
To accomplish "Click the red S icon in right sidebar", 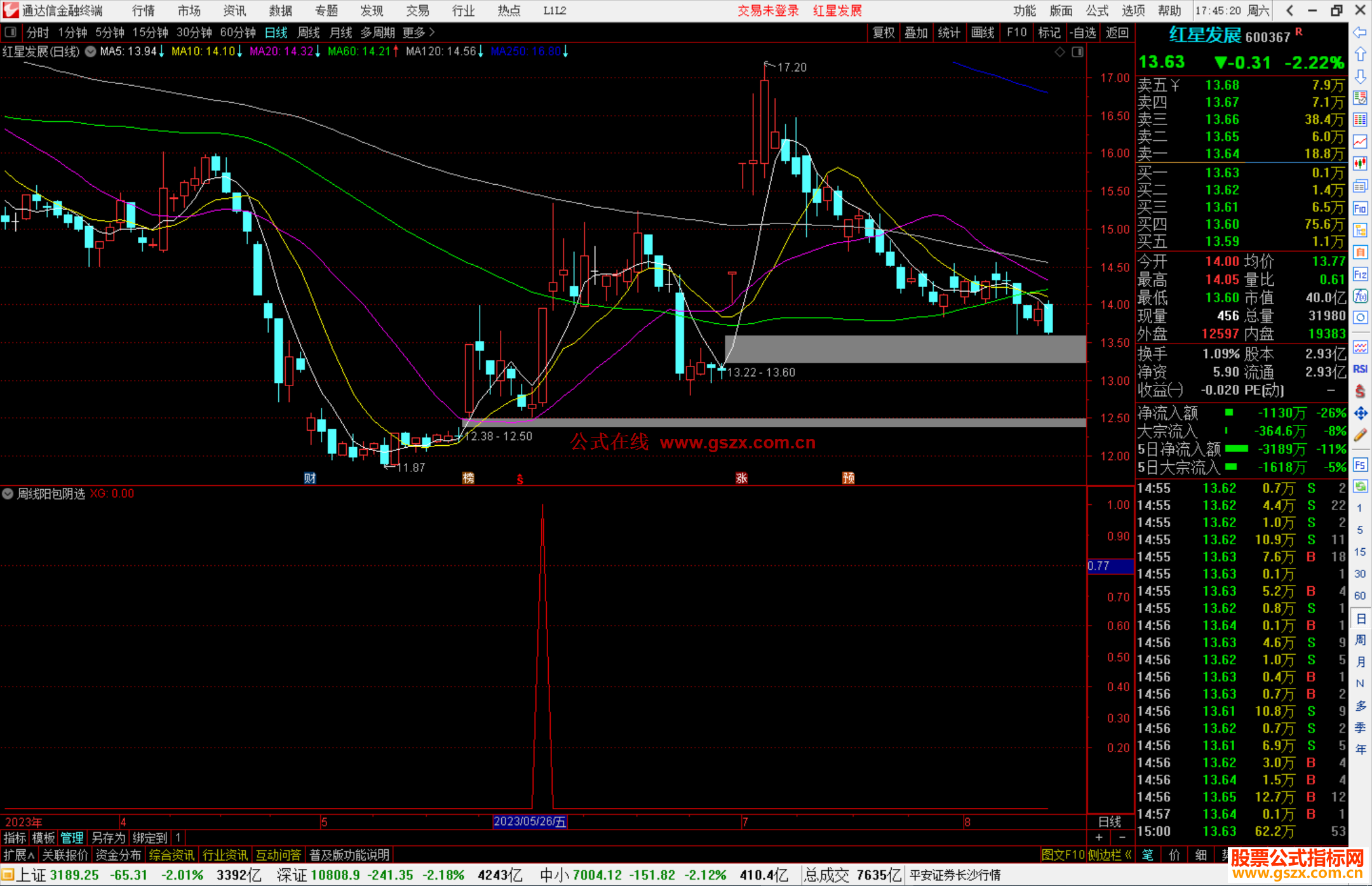I will 1360,391.
